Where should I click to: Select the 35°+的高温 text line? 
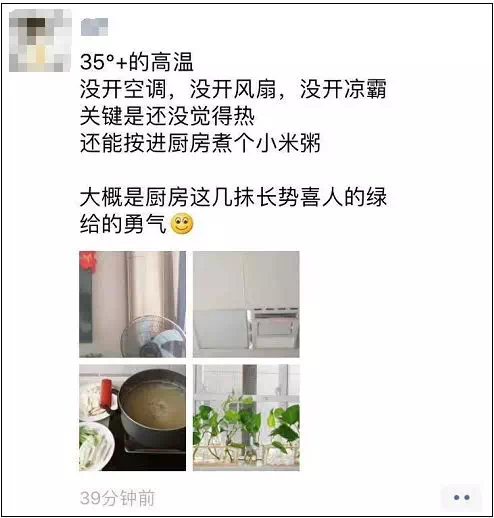tap(137, 62)
